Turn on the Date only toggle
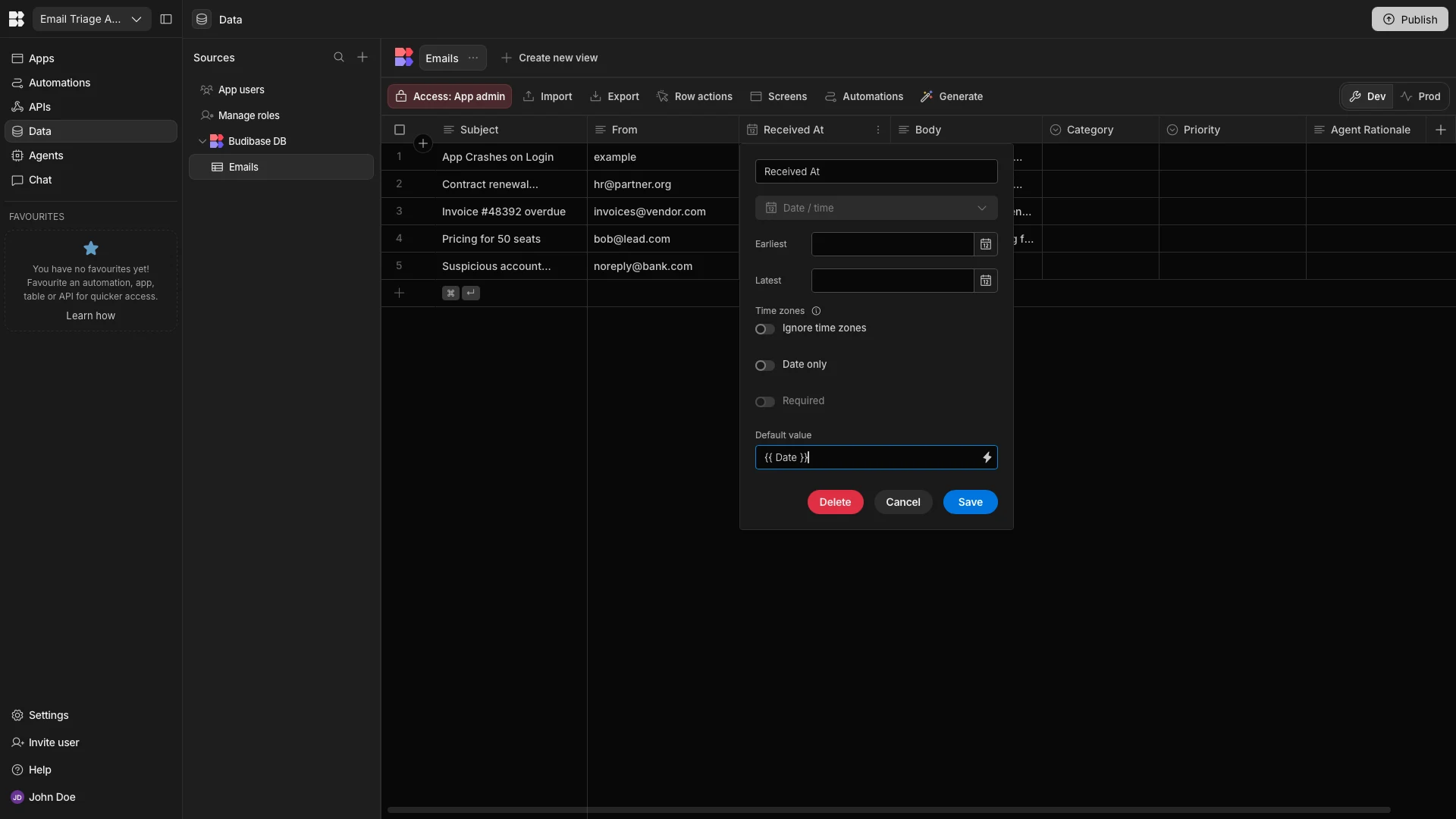The image size is (1456, 819). (764, 366)
